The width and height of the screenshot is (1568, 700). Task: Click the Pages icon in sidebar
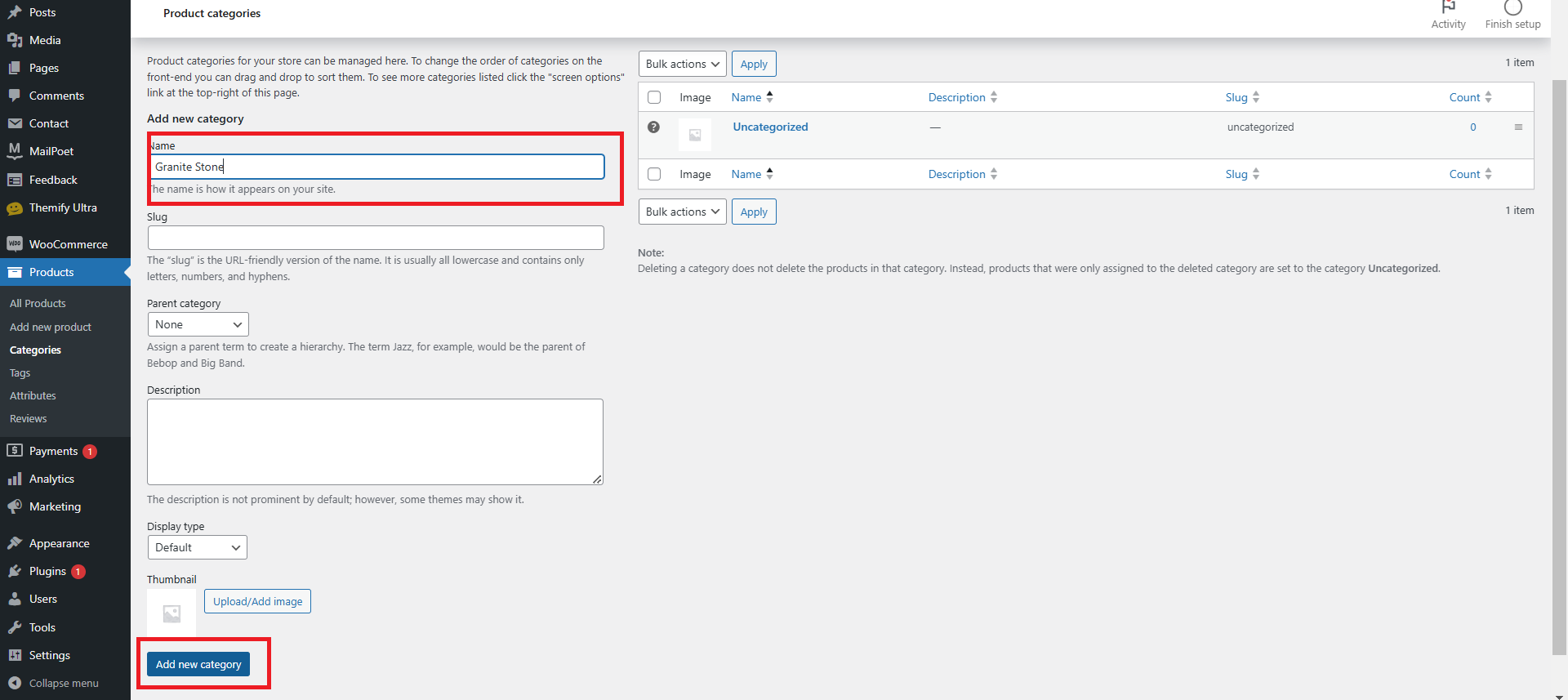click(15, 68)
